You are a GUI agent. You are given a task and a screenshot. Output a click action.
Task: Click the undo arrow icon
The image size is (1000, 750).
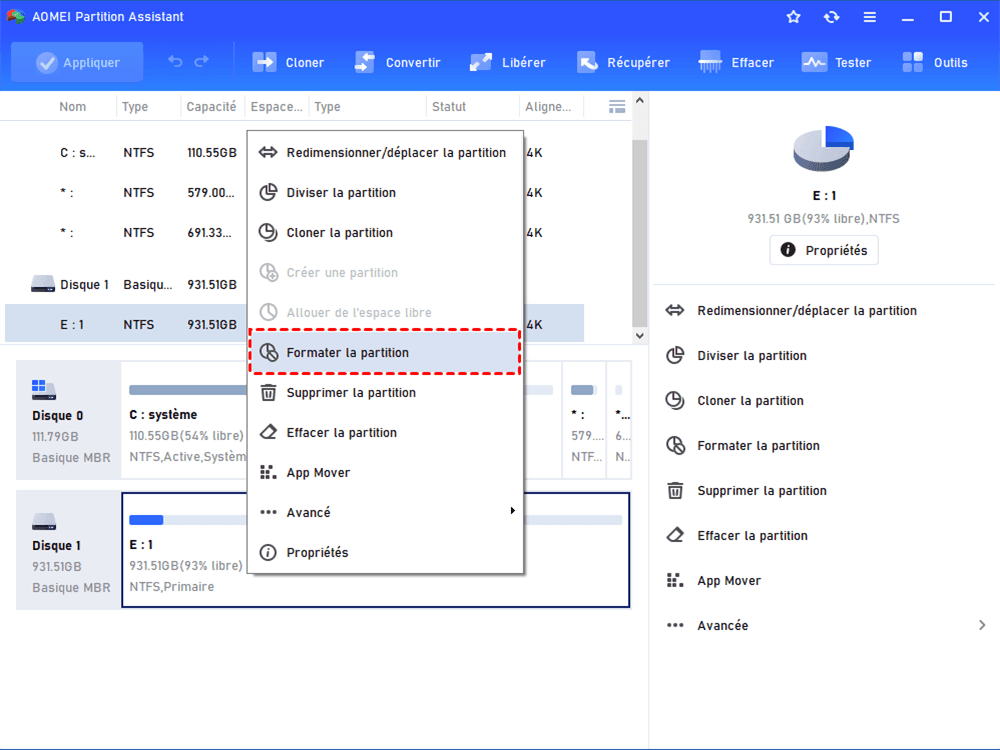(x=175, y=62)
